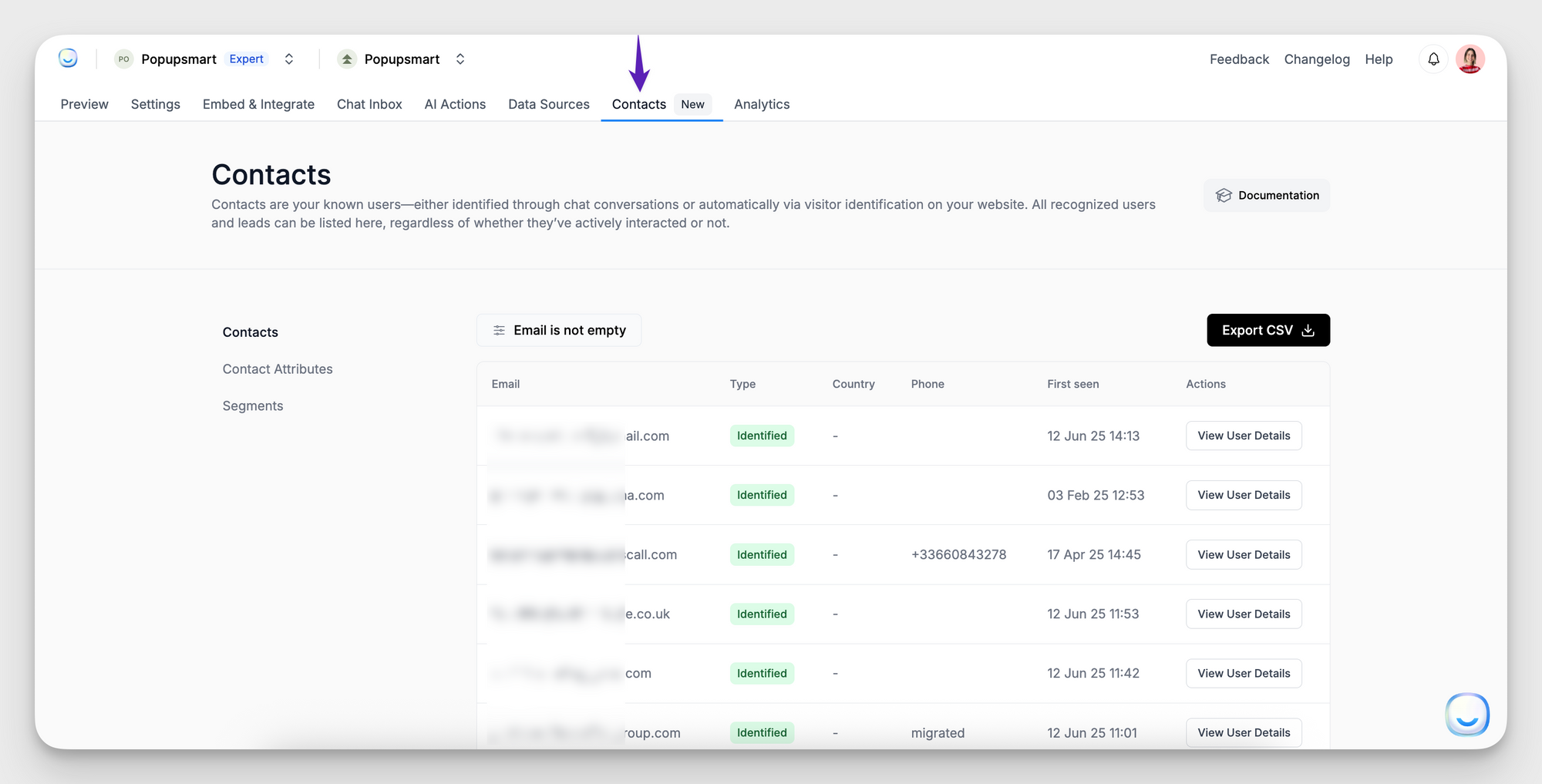1542x784 pixels.
Task: Click the PO workspace avatar icon
Action: click(123, 59)
